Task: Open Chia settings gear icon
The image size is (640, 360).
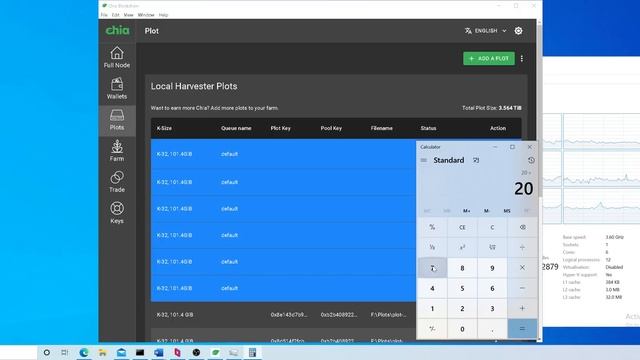Action: pyautogui.click(x=518, y=31)
